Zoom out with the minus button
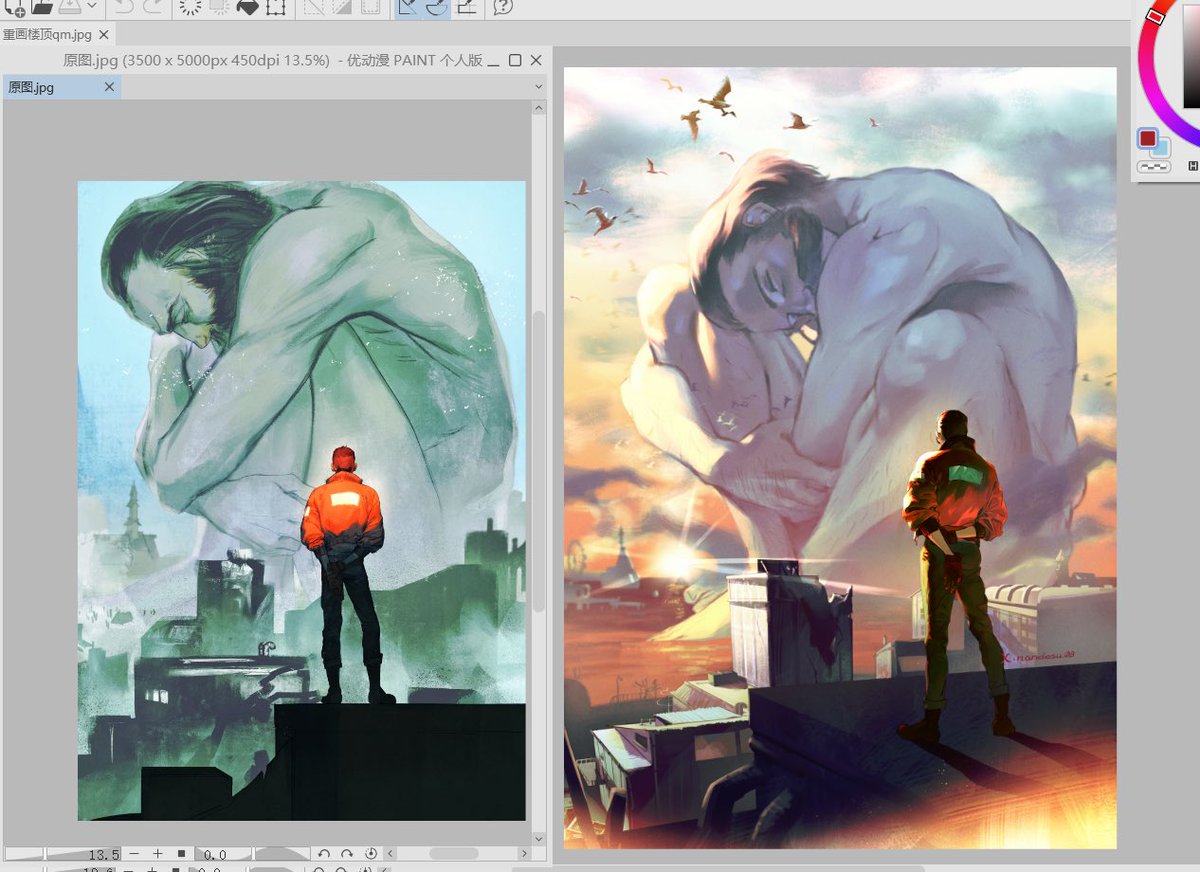Viewport: 1200px width, 872px height. pos(135,854)
